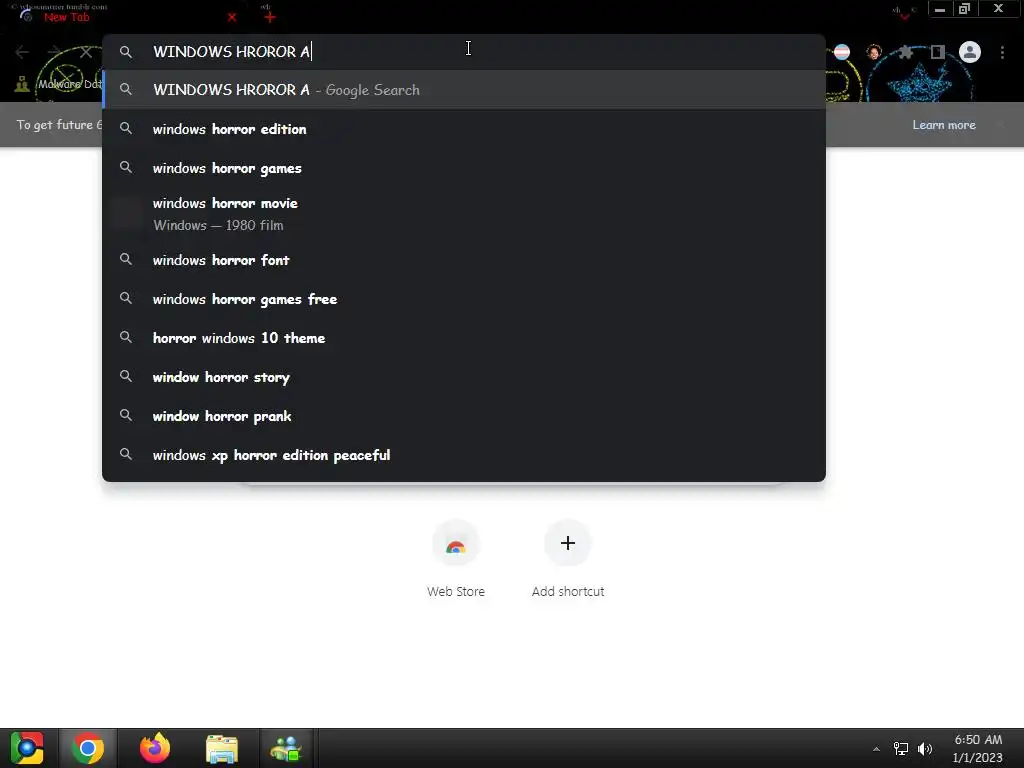Open the Chrome three-dot menu
The width and height of the screenshot is (1024, 768).
[x=1002, y=52]
